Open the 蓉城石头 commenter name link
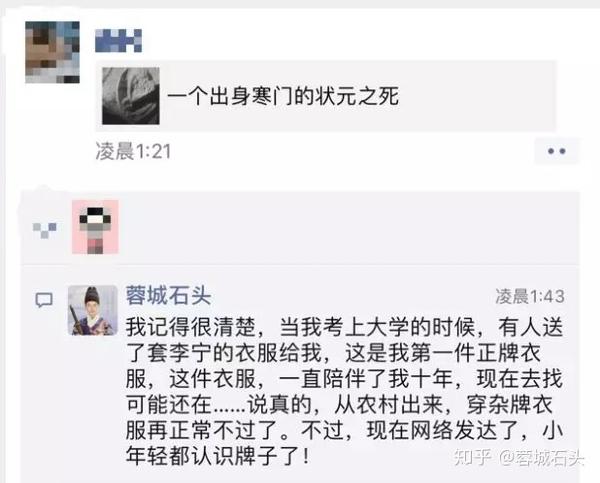 pyautogui.click(x=169, y=295)
